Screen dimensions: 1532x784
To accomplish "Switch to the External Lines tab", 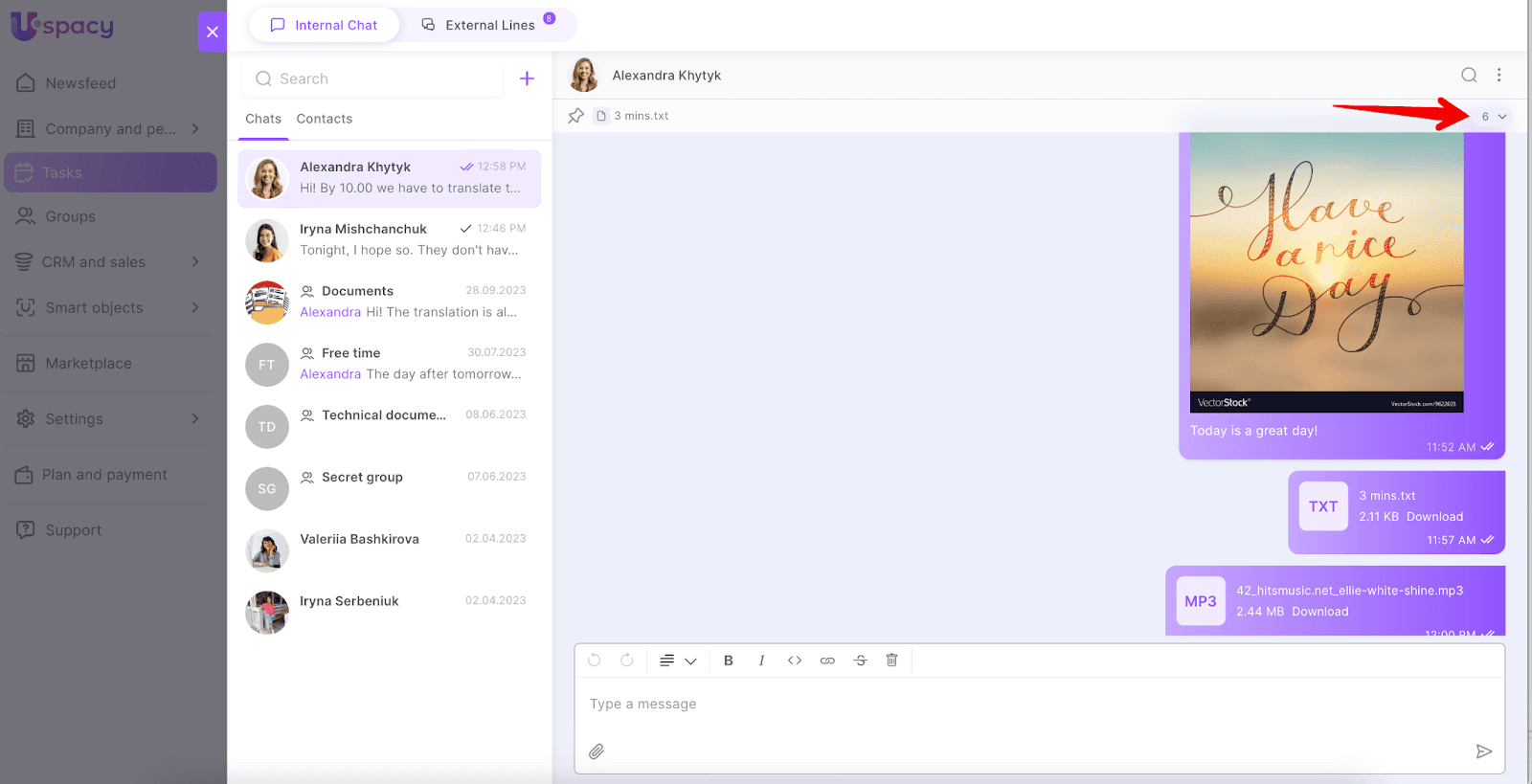I will (489, 25).
